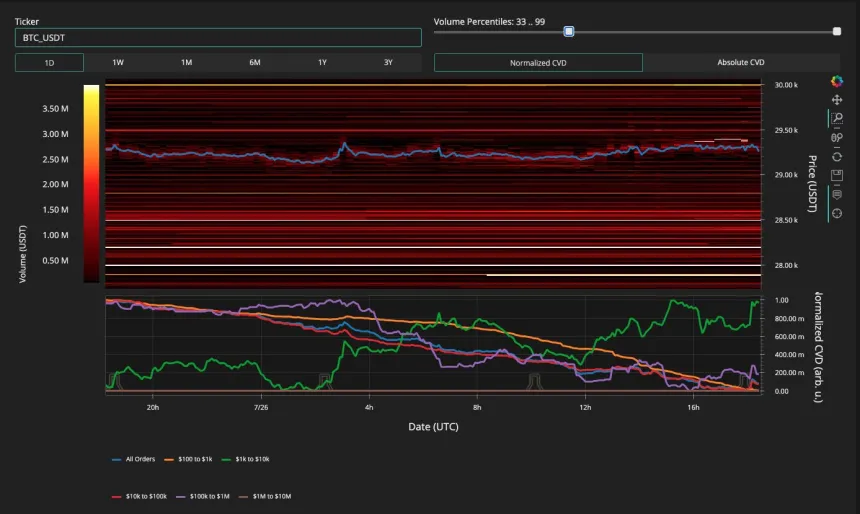Switch to Absolute CVD view
The height and width of the screenshot is (514, 860).
pyautogui.click(x=741, y=62)
